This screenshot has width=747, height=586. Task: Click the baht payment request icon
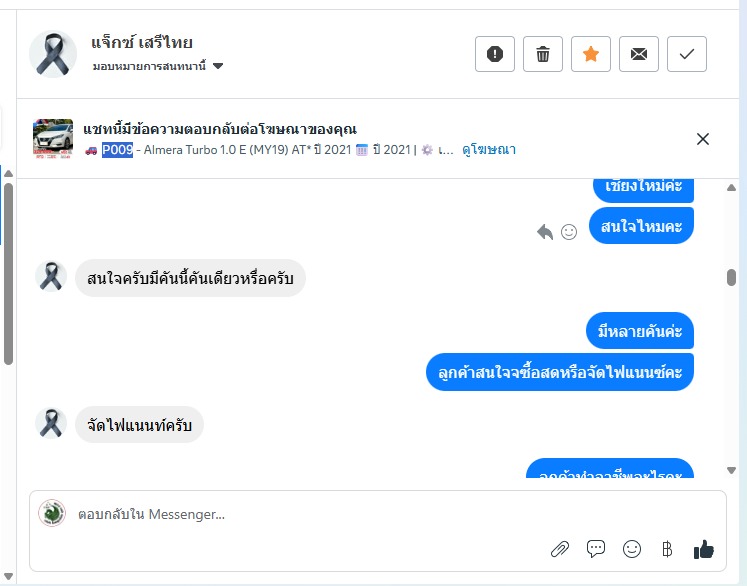pyautogui.click(x=667, y=548)
